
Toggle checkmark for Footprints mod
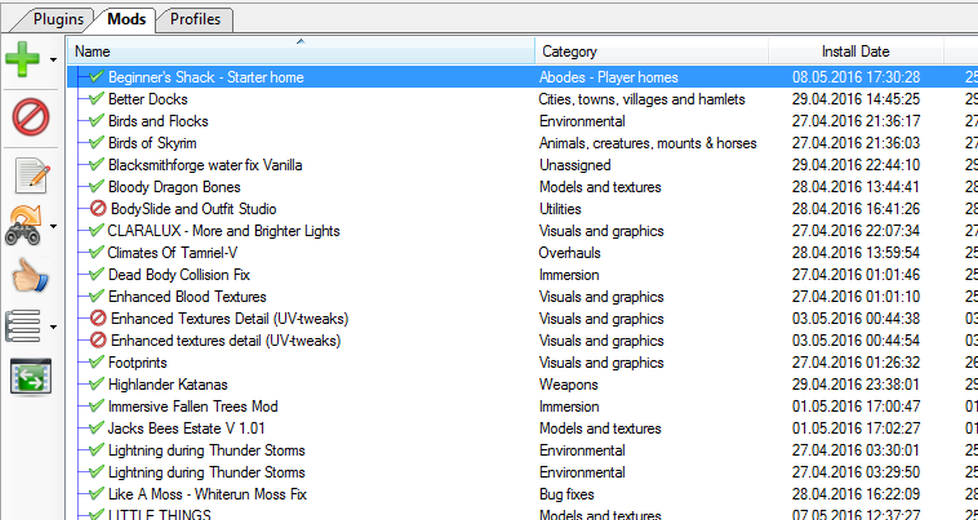click(x=96, y=362)
